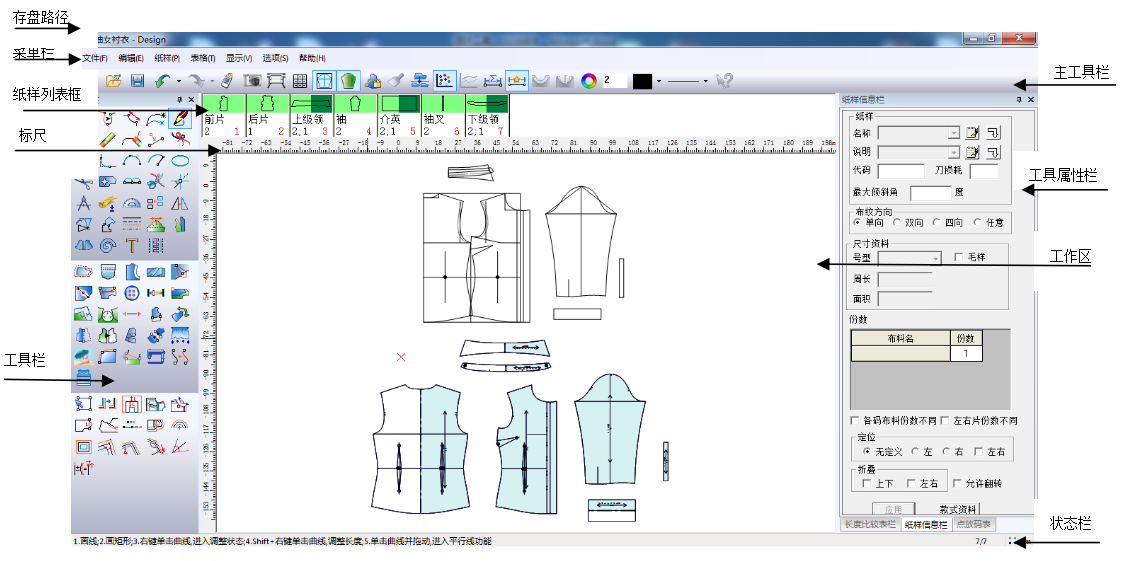Open the 纸样 menu
The image size is (1123, 561).
167,58
